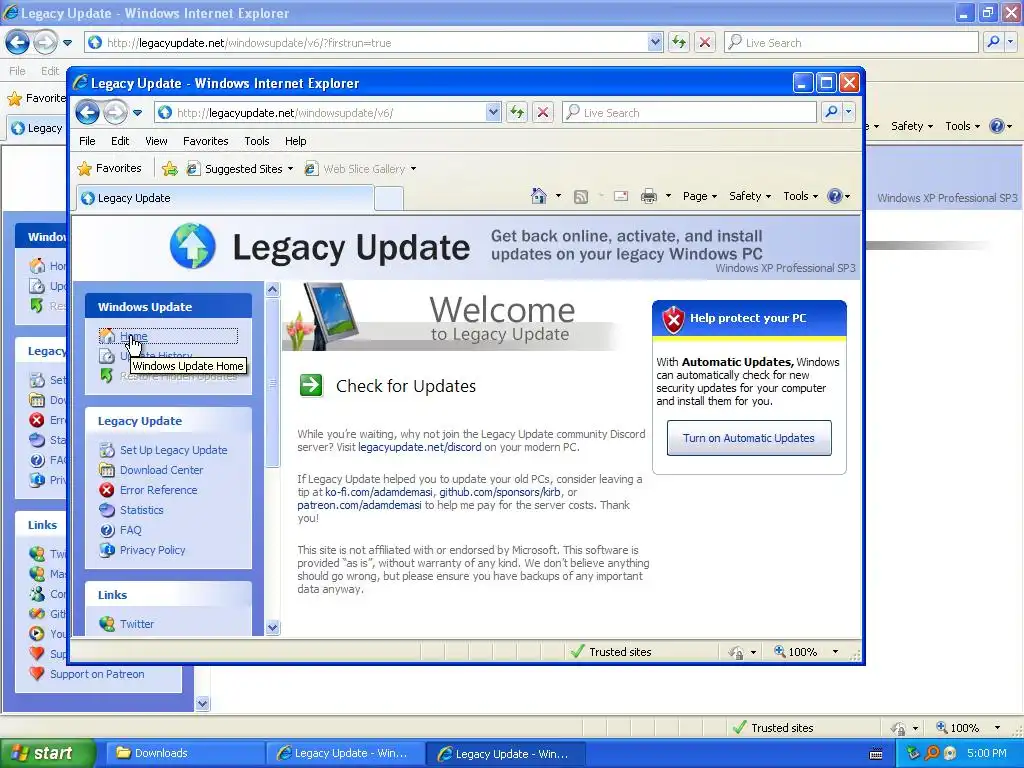Open Error Reference in sidebar
The height and width of the screenshot is (768, 1024).
point(159,490)
